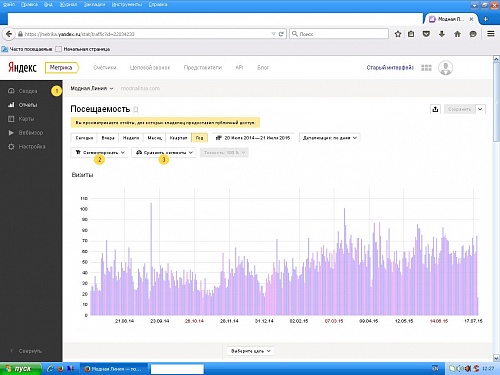Viewport: 500px width, 375px height.
Task: Open the Закладки menu
Action: click(94, 4)
